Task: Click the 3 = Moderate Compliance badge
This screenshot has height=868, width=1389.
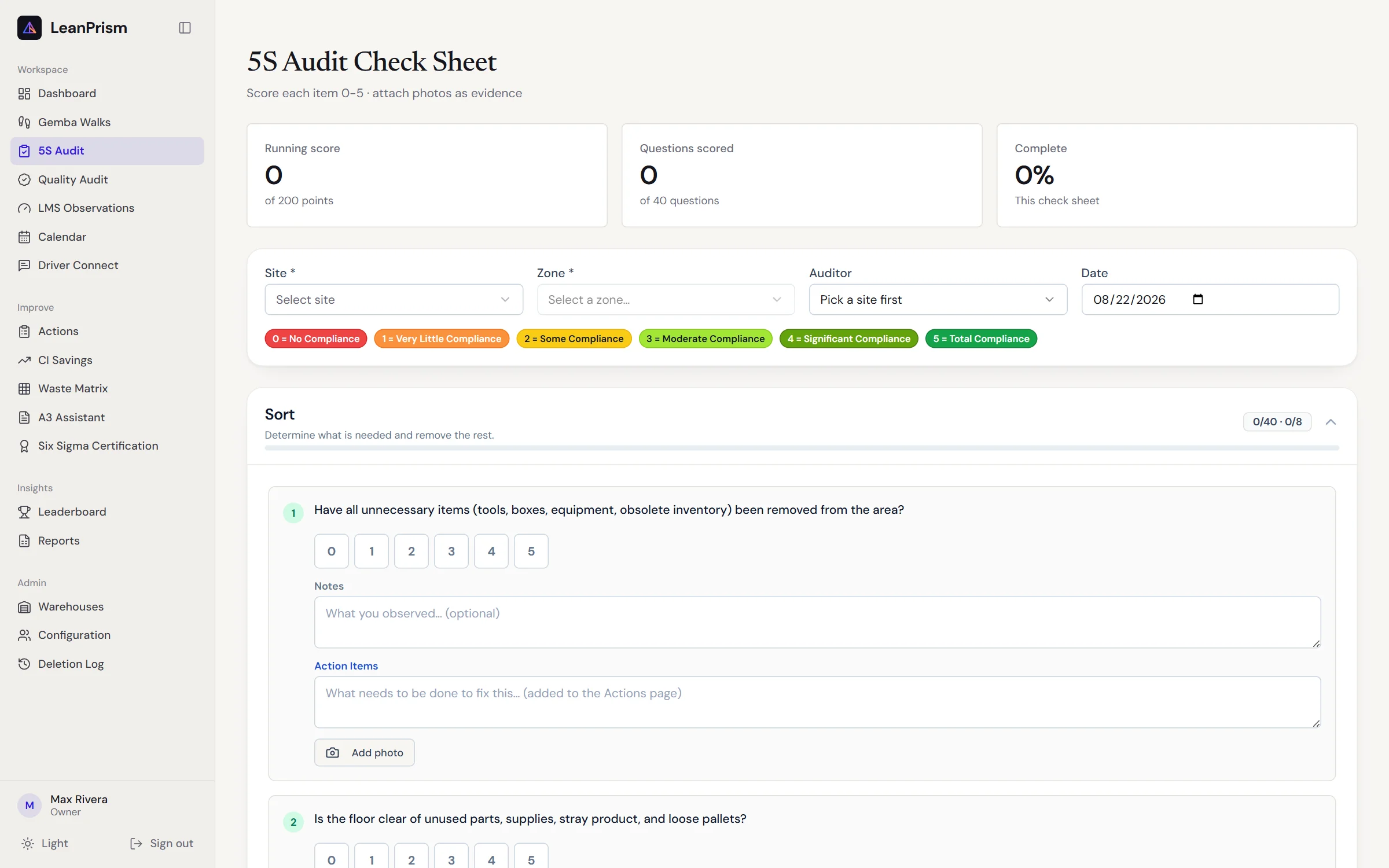Action: 705,339
